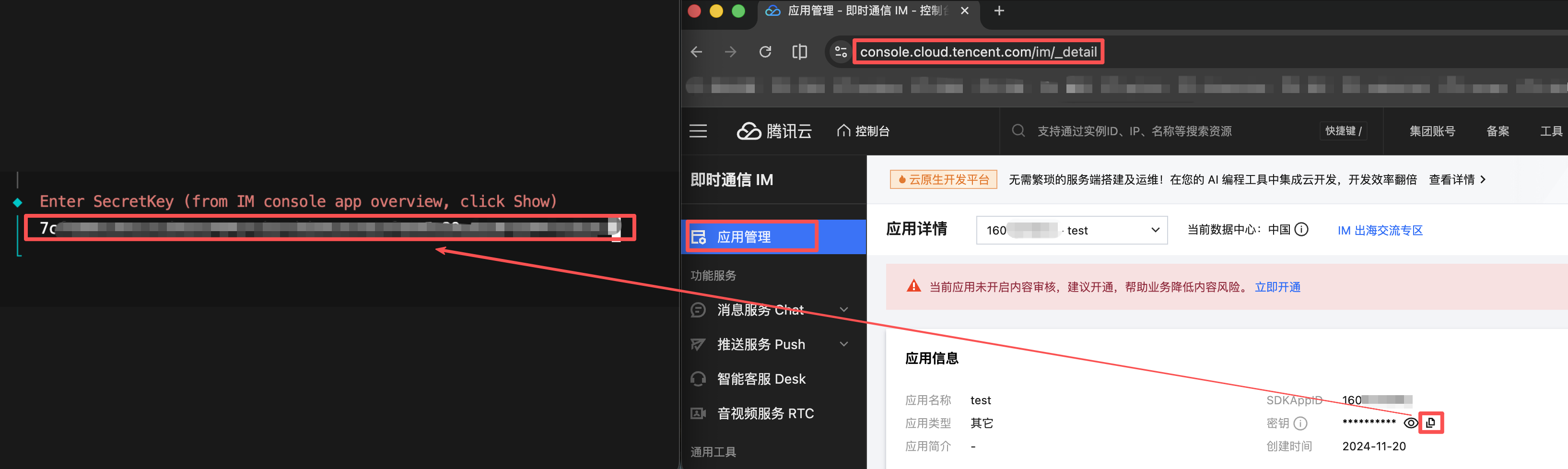
Task: Click the 控制台 home icon
Action: click(x=843, y=130)
